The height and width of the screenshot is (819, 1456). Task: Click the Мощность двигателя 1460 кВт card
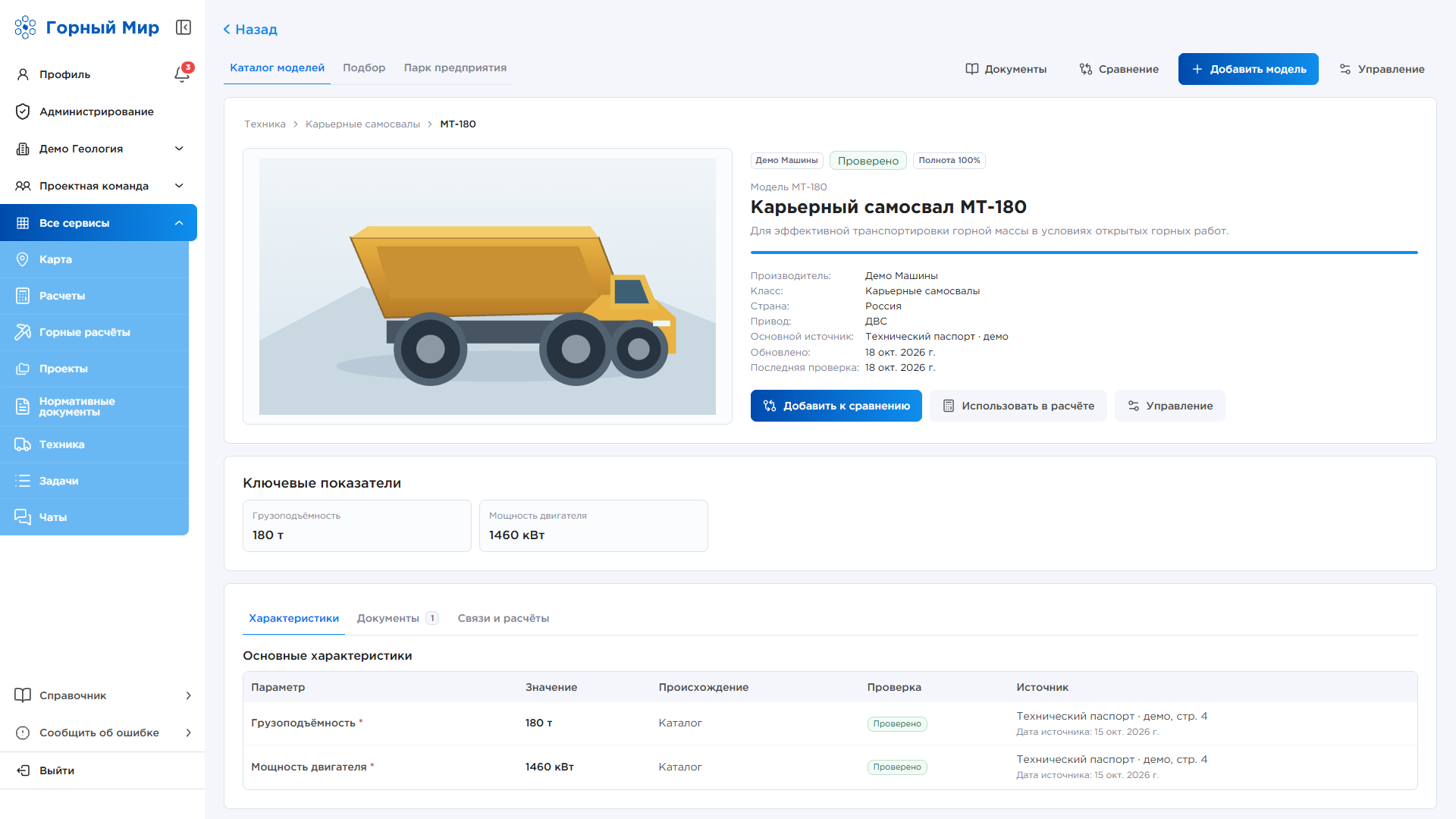tap(594, 526)
